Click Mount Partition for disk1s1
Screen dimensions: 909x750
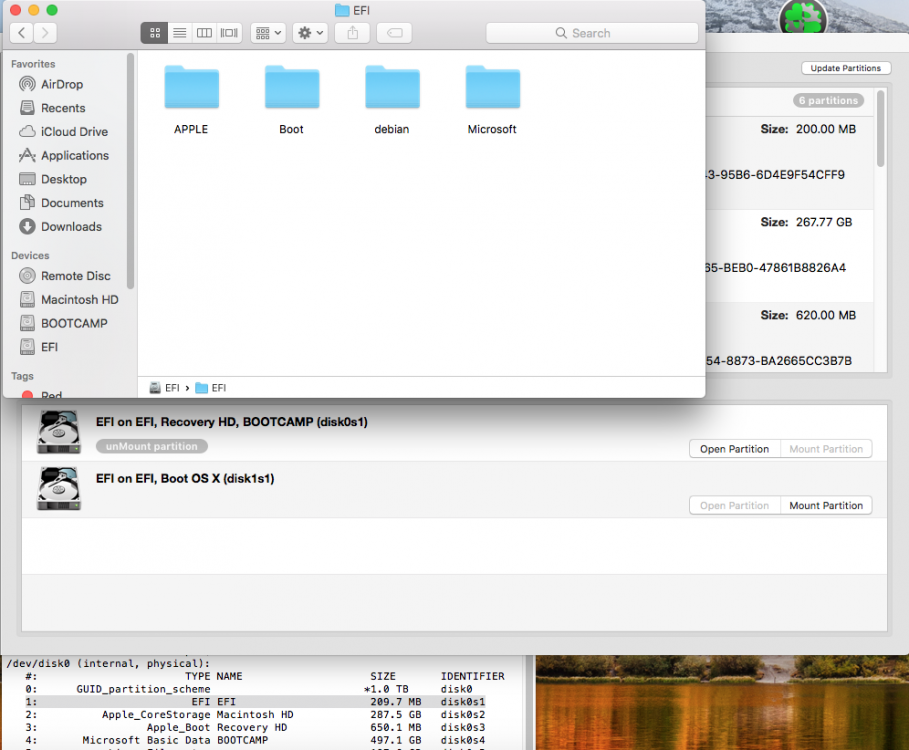(x=826, y=506)
